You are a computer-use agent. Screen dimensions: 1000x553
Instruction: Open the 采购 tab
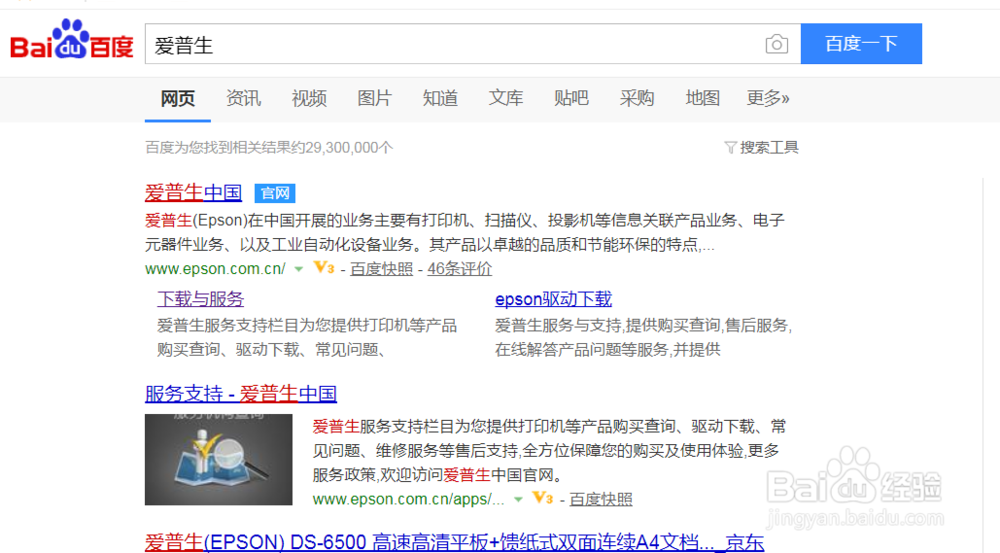(637, 98)
